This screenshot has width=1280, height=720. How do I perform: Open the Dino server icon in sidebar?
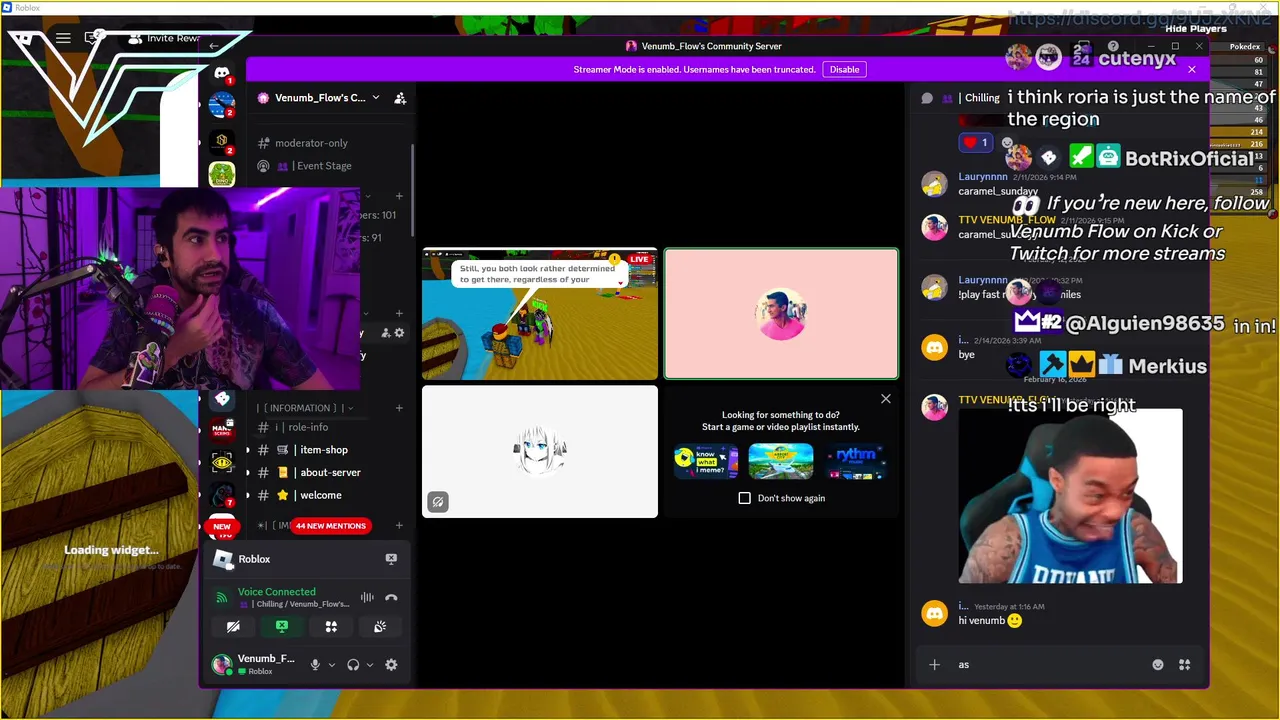222,174
